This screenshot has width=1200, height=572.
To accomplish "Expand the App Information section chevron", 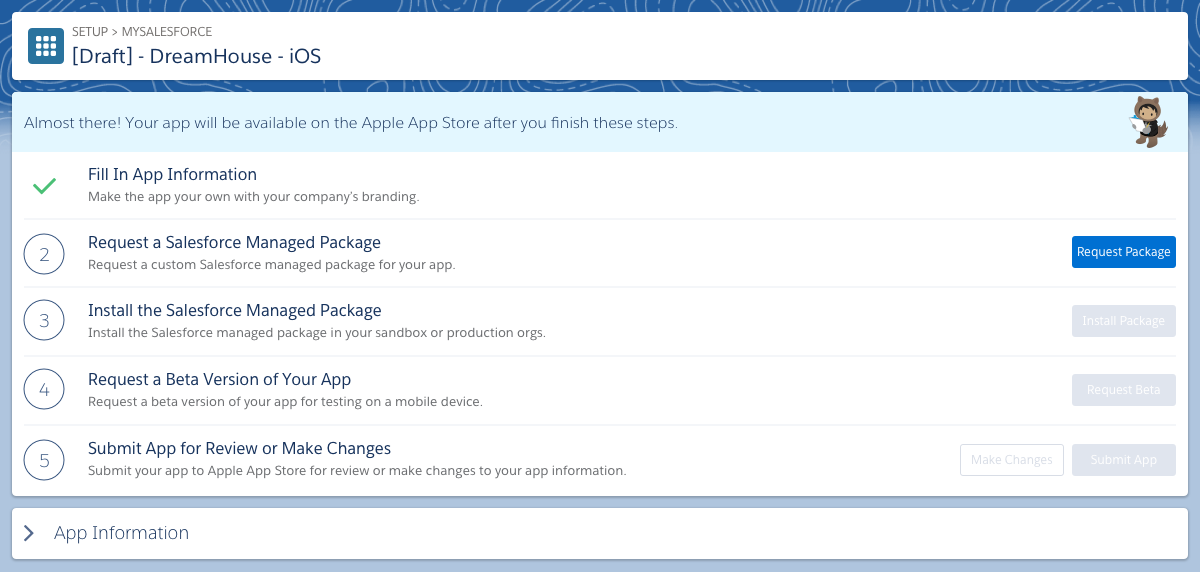I will click(x=29, y=533).
